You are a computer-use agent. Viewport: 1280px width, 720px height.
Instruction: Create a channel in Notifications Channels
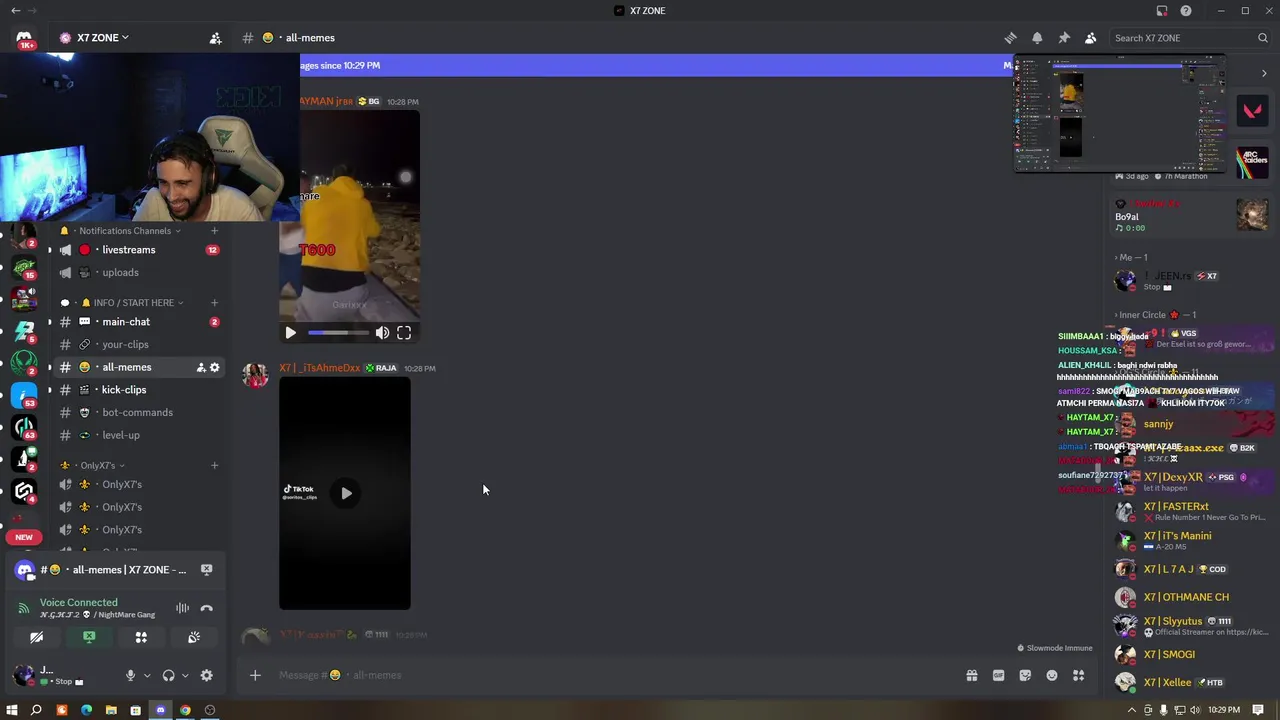point(214,231)
